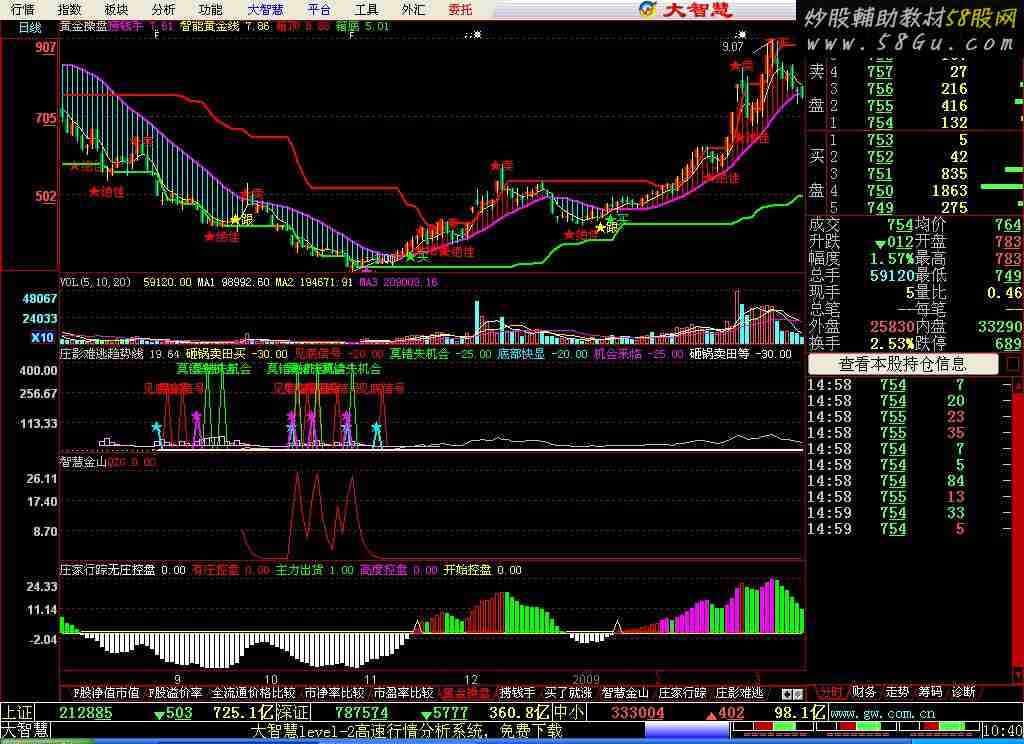The height and width of the screenshot is (744, 1024).
Task: Click the 跌停 value 689
Action: (x=1008, y=344)
